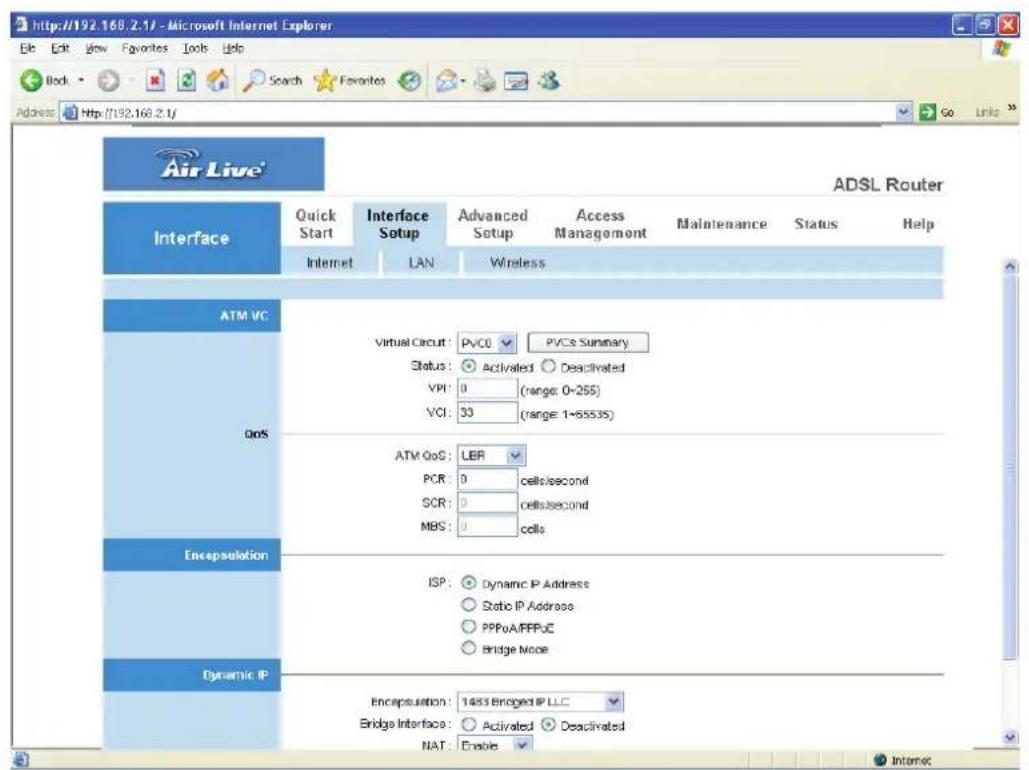Open the View menu
1029x770 pixels.
96,49
